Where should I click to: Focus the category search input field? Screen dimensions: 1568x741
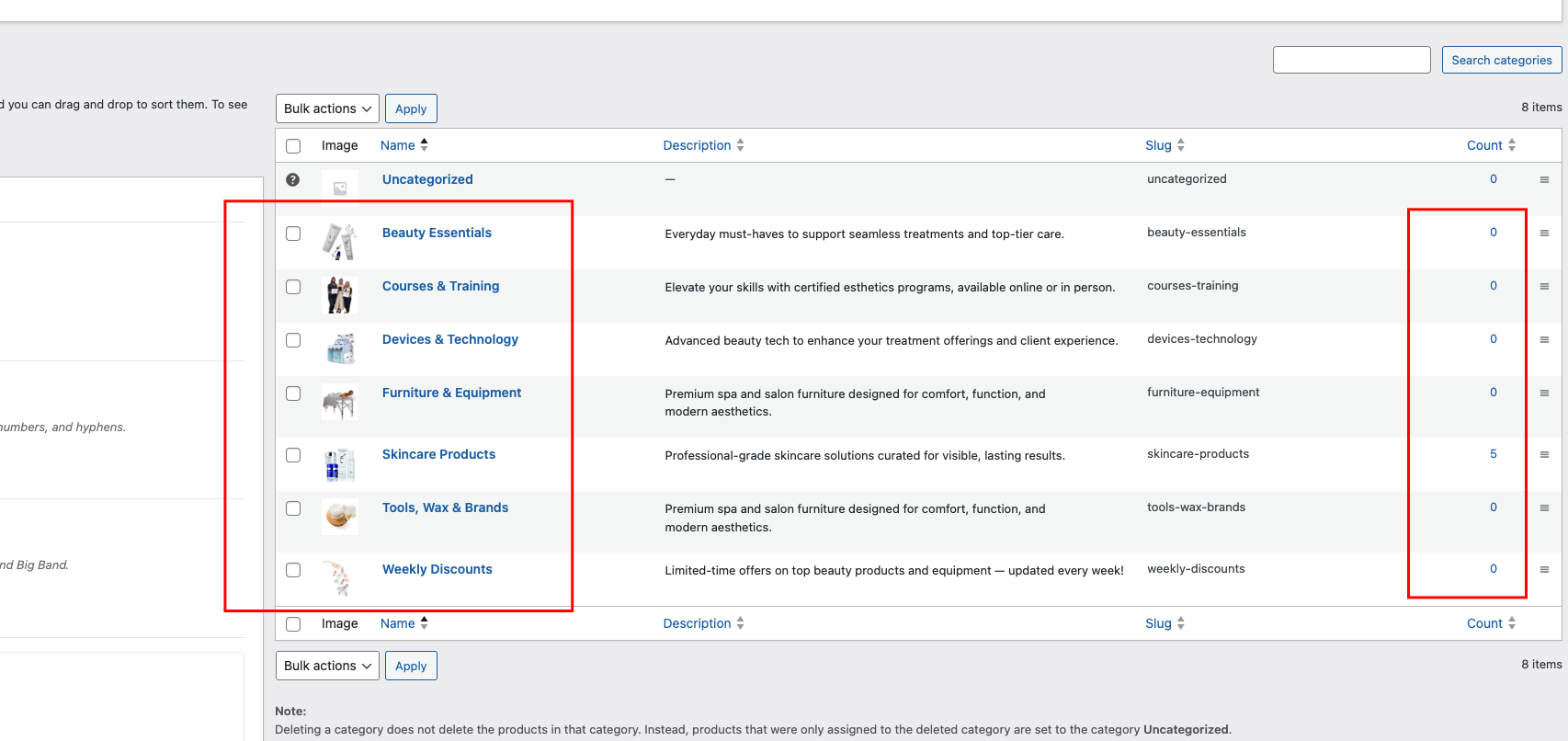[x=1351, y=60]
